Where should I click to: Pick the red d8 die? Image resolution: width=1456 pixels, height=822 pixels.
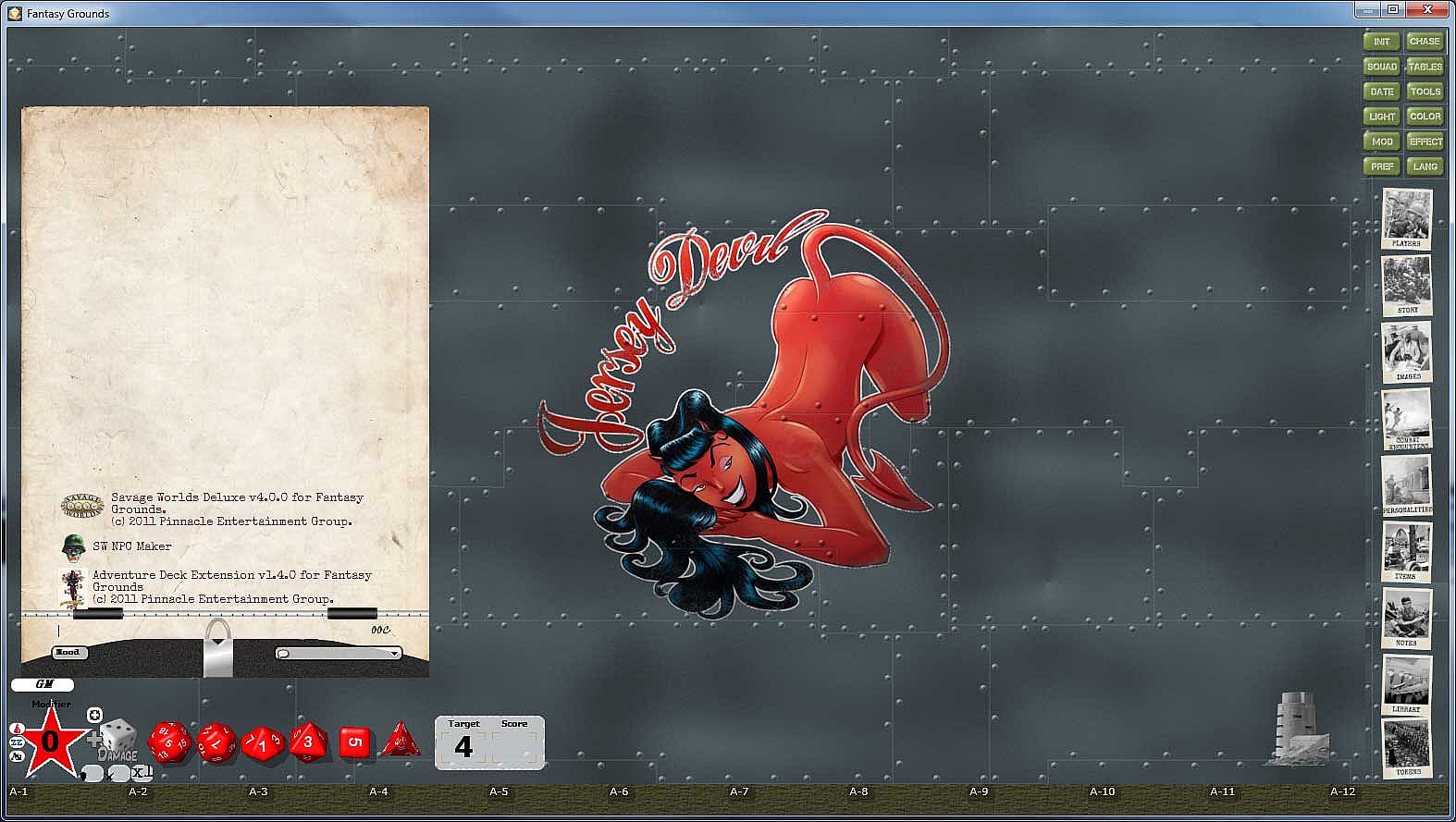(x=308, y=742)
